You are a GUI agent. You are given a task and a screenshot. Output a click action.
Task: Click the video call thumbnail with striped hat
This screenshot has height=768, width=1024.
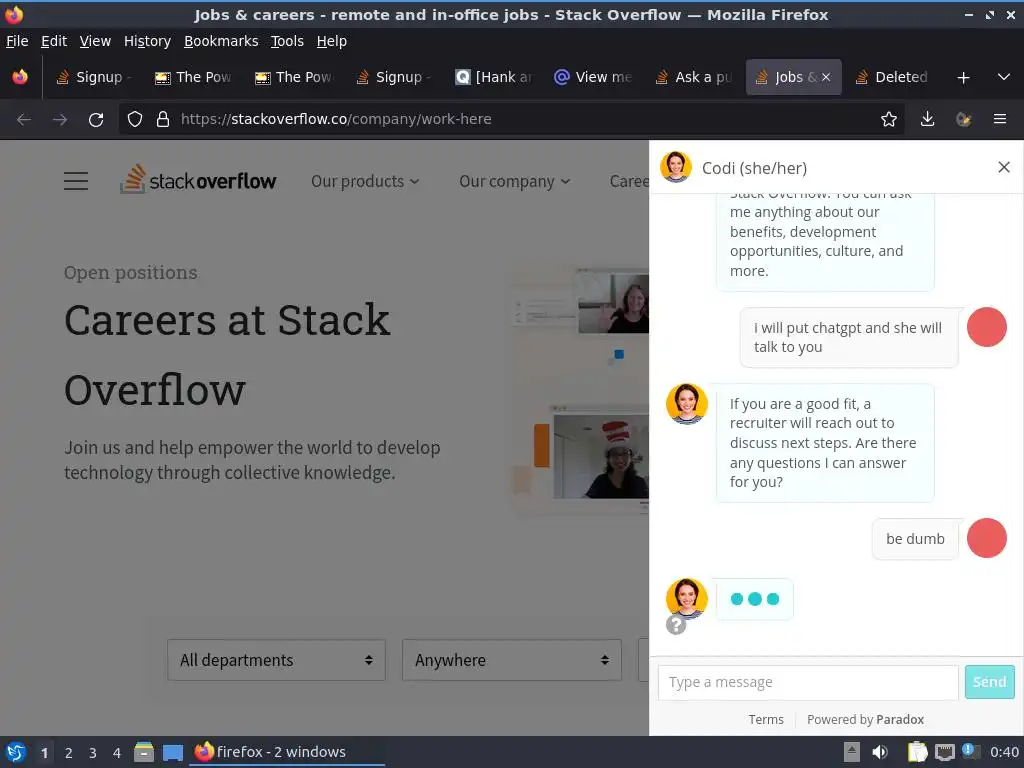click(x=601, y=457)
